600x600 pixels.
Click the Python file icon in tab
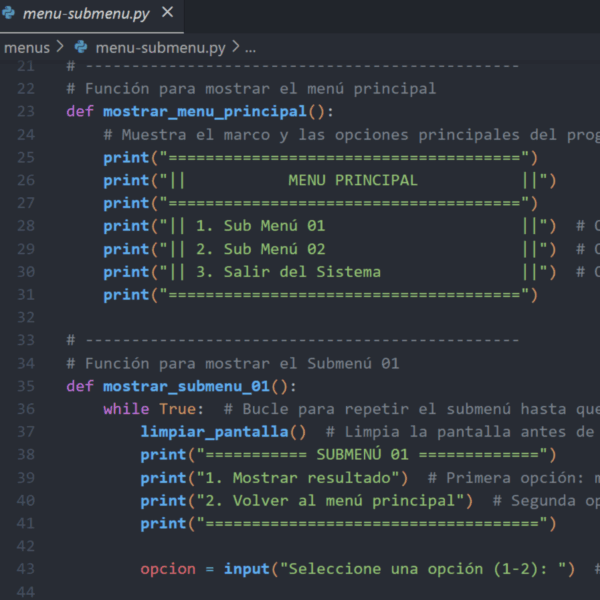coord(9,13)
